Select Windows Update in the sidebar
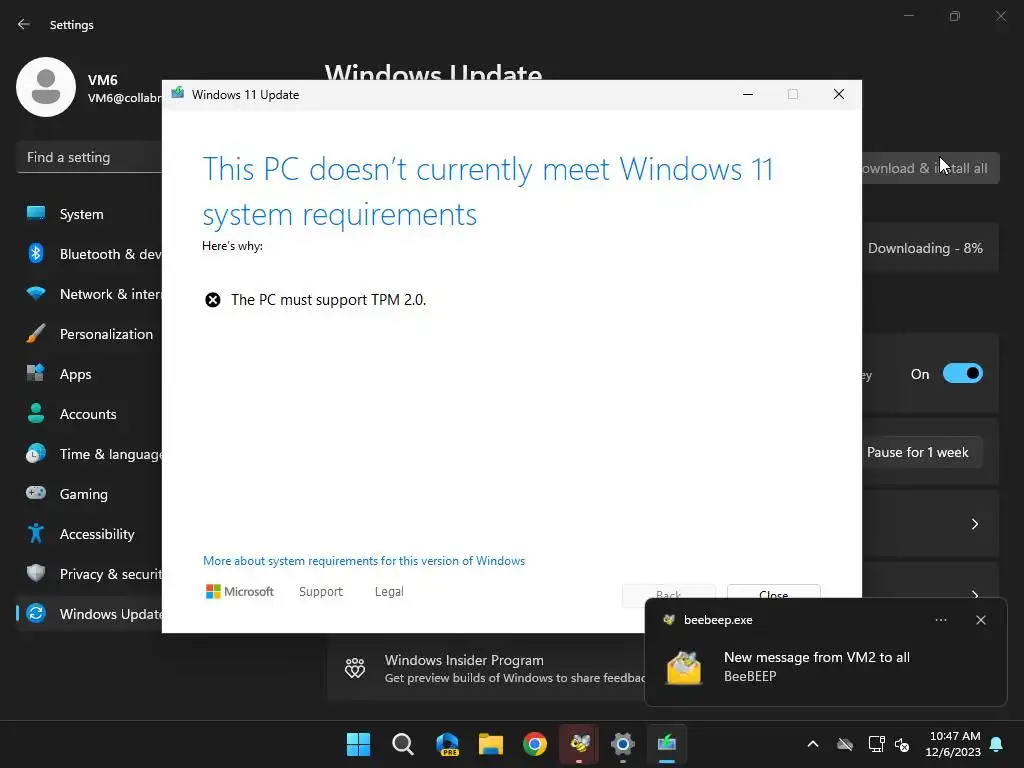This screenshot has width=1024, height=768. point(89,613)
